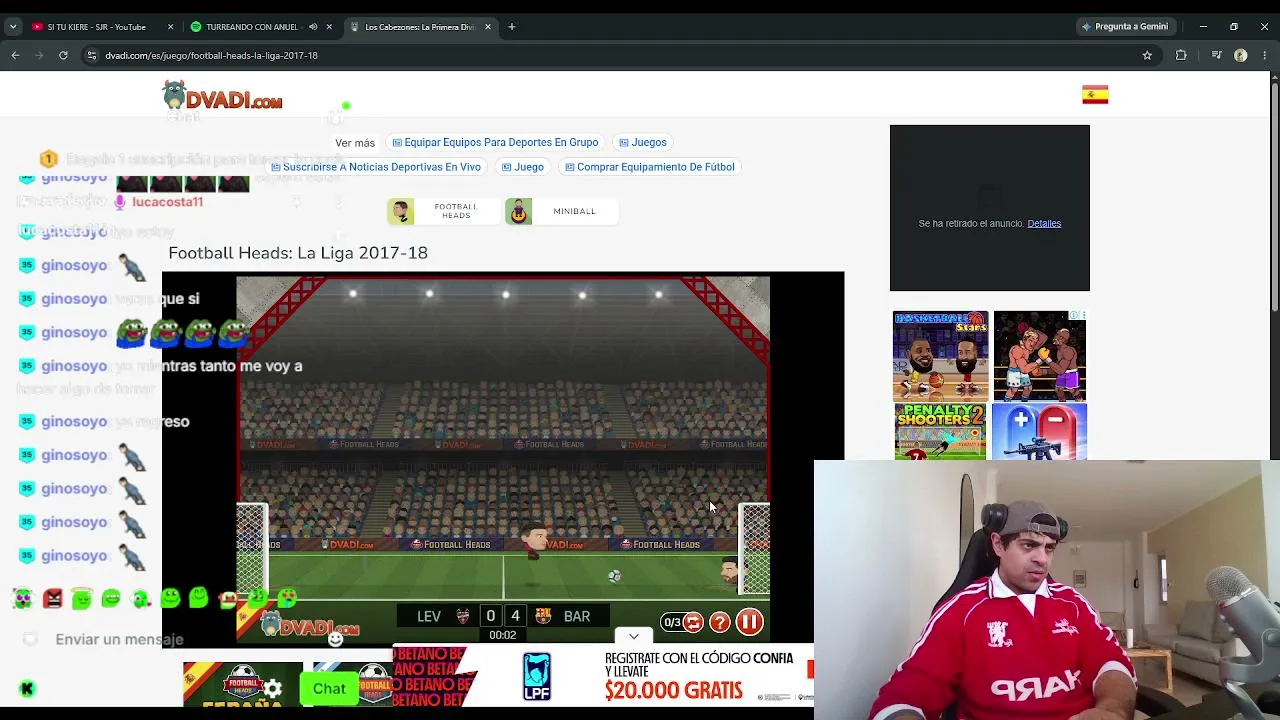1280x720 pixels.
Task: Pause the Football Heads game
Action: 749,623
